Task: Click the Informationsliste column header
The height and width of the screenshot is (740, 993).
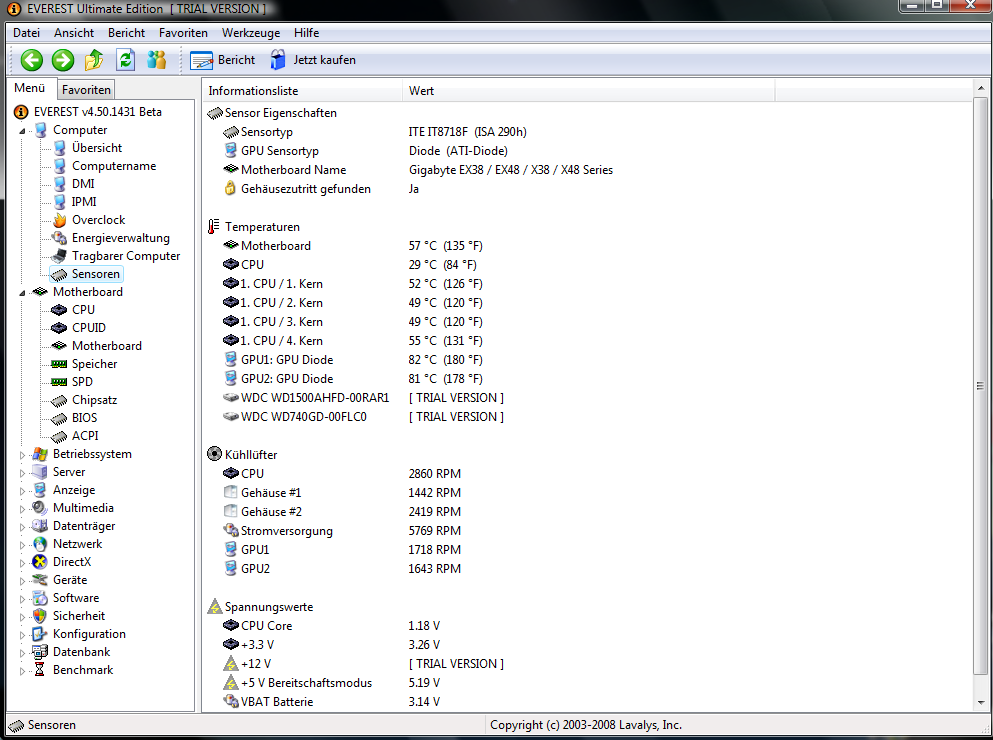Action: 301,91
